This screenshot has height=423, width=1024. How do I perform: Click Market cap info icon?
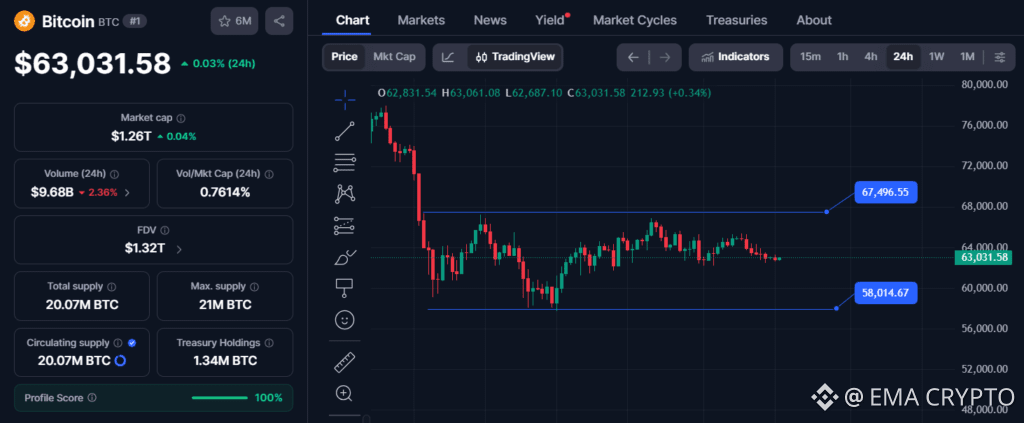(181, 118)
